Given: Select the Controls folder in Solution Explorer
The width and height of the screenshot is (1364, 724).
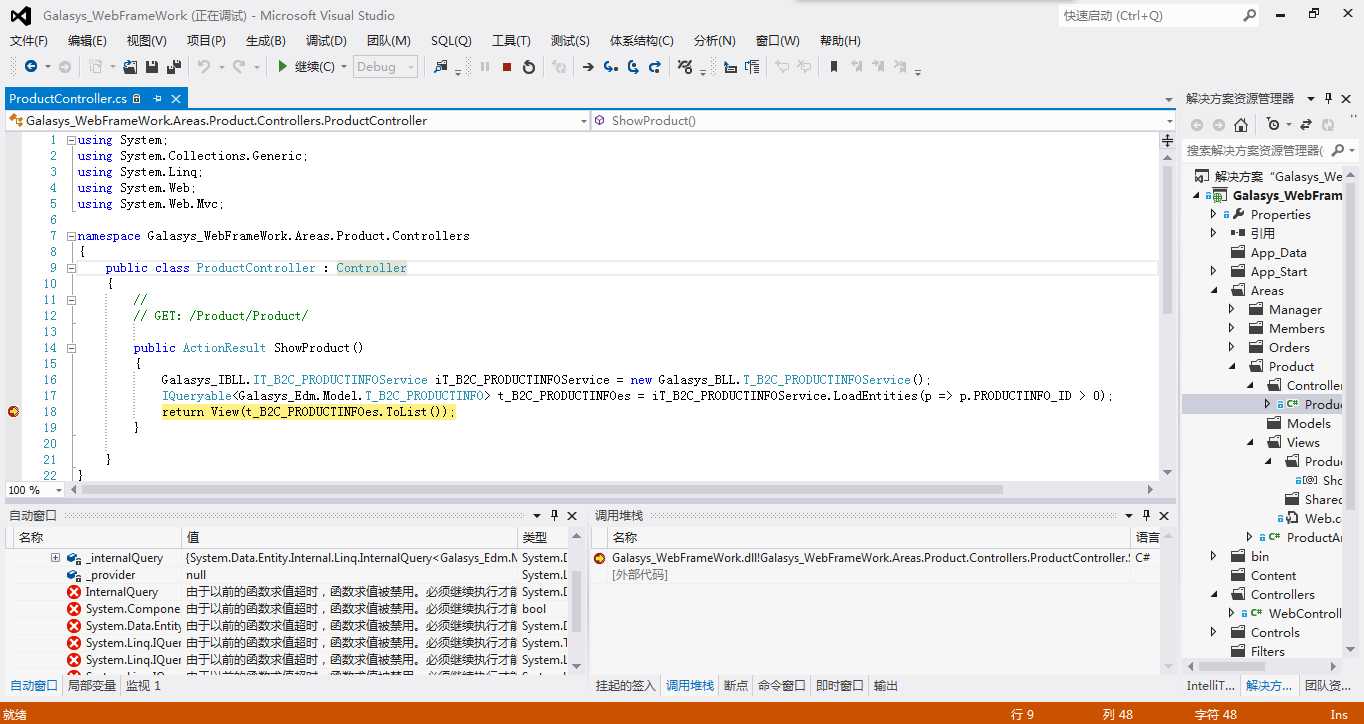Looking at the screenshot, I should point(1275,632).
